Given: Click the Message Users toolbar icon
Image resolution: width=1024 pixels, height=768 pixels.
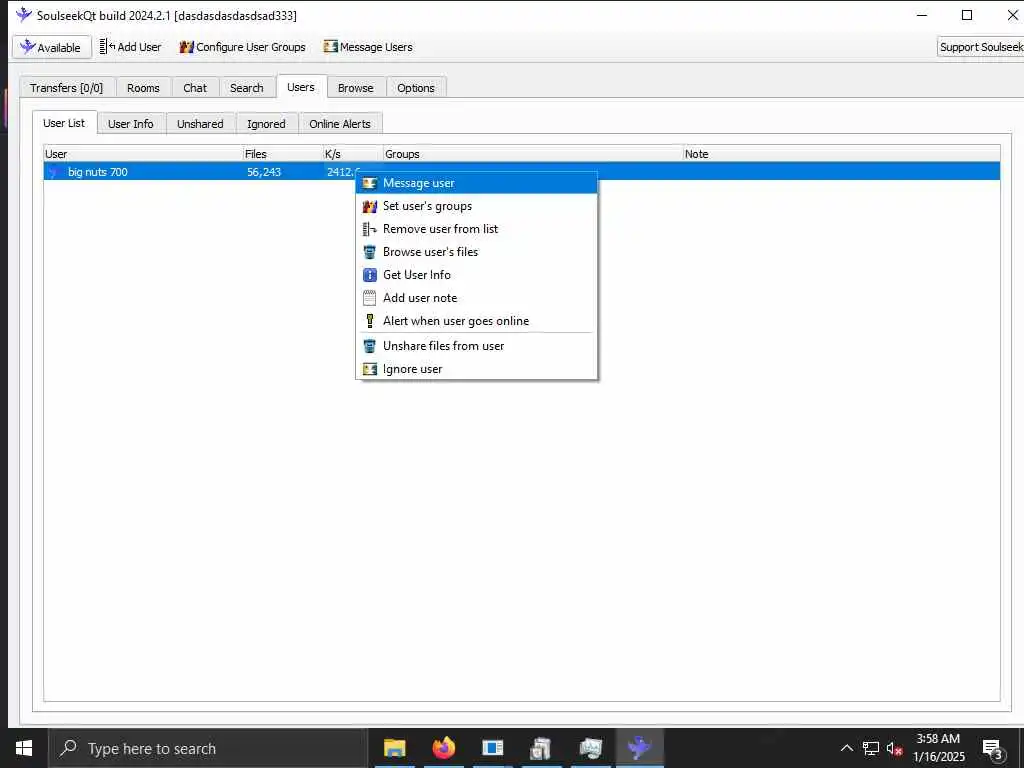Looking at the screenshot, I should 330,47.
